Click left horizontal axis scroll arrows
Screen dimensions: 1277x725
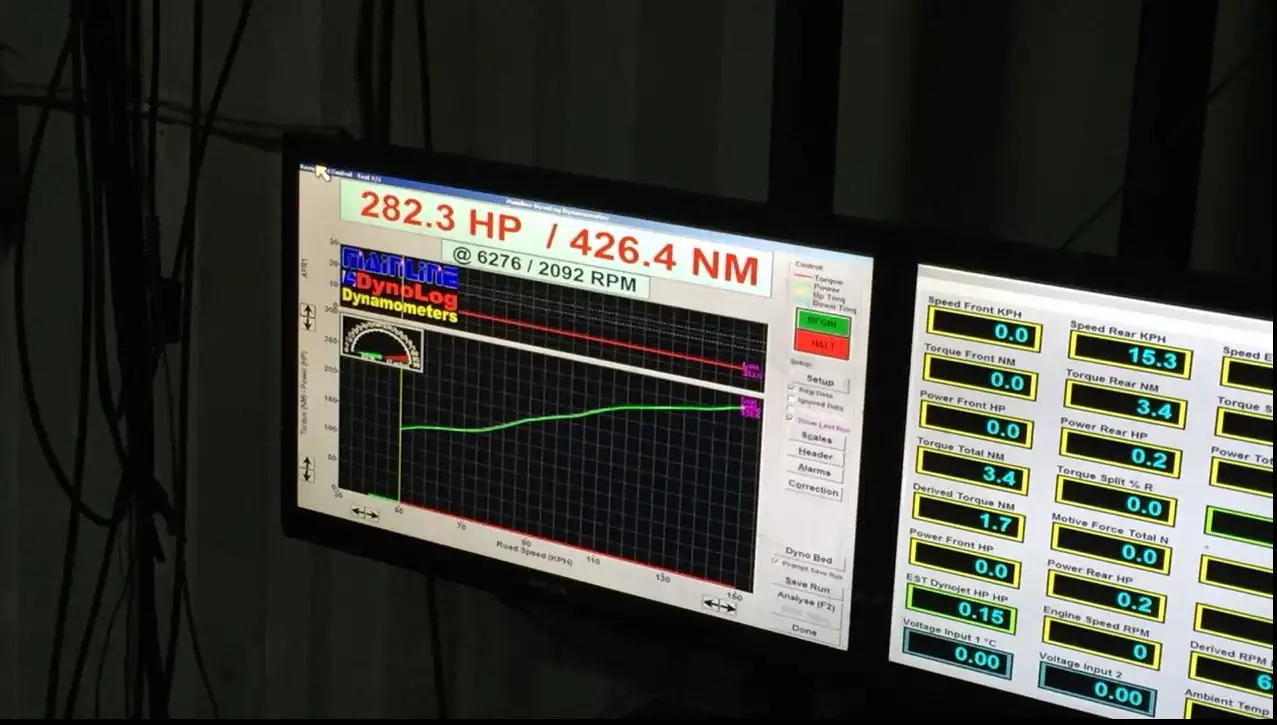pos(364,513)
